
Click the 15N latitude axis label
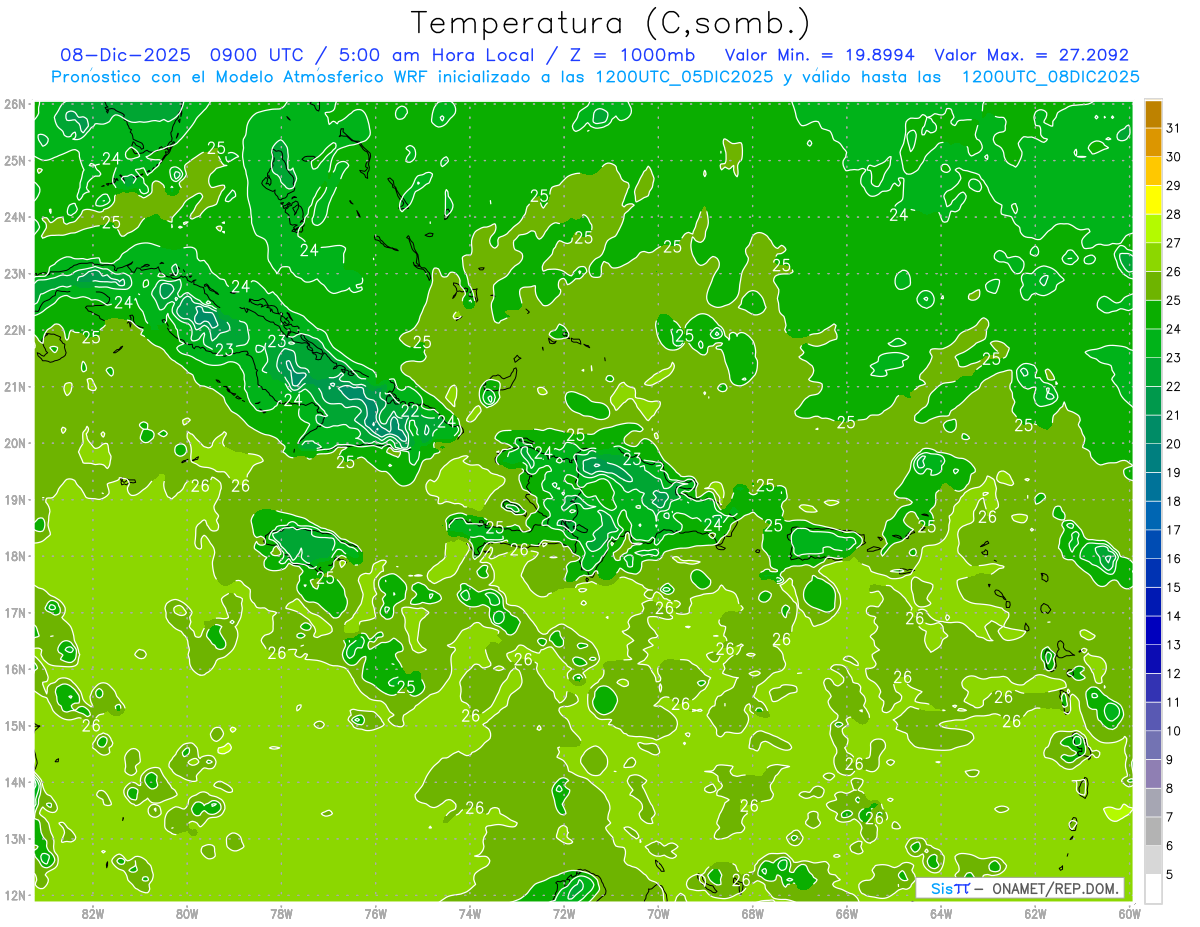15,725
